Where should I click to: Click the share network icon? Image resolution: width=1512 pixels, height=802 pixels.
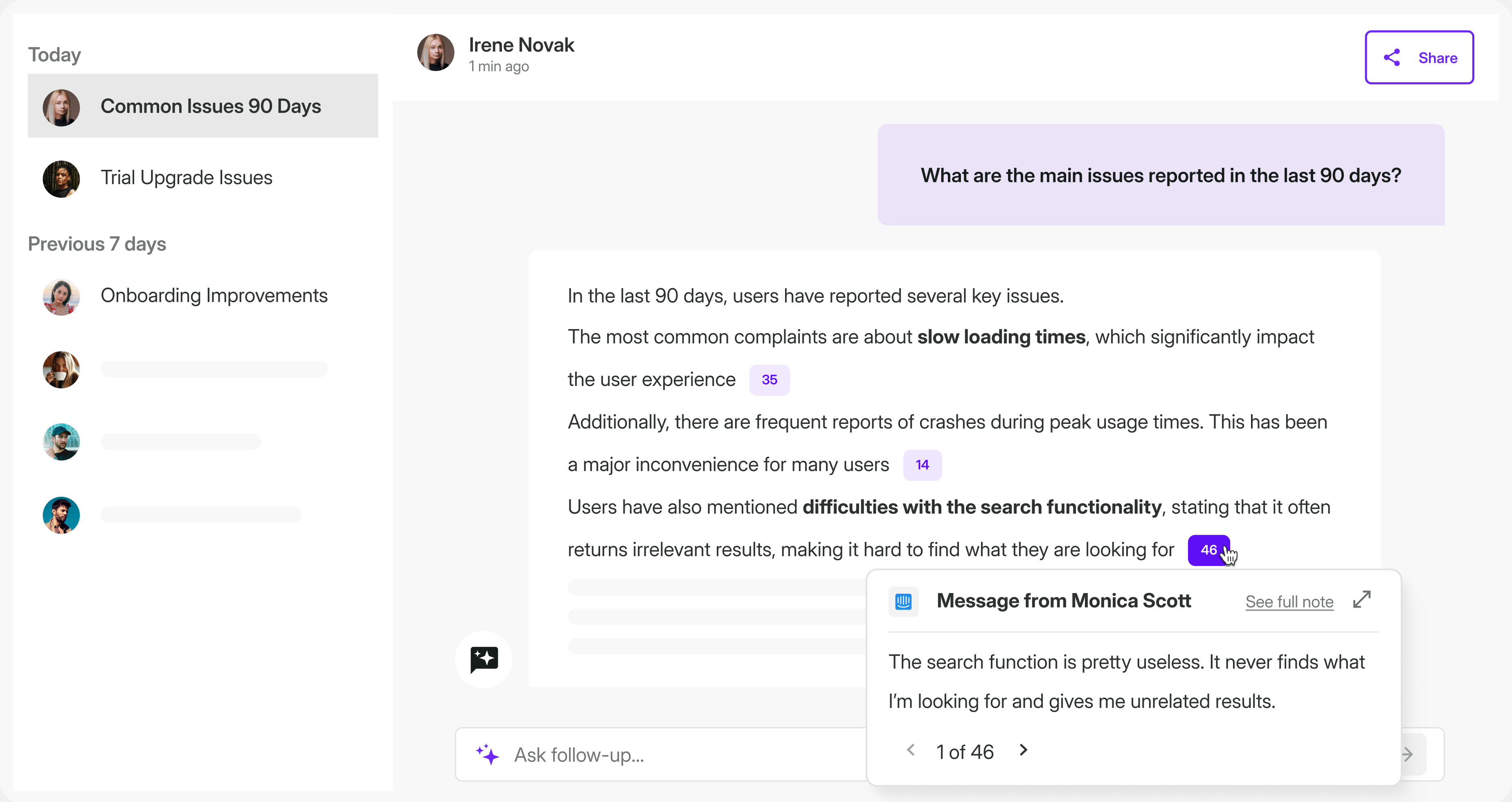pyautogui.click(x=1392, y=58)
